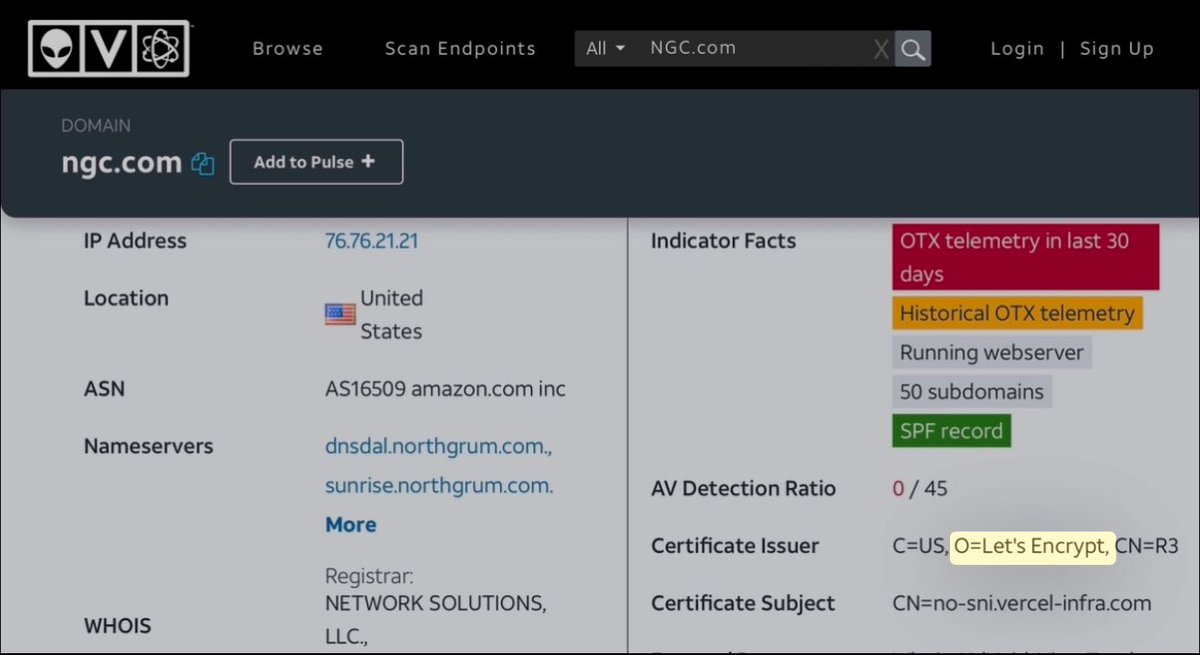The image size is (1200, 655).
Task: Click the Sign Up link
Action: tap(1116, 49)
